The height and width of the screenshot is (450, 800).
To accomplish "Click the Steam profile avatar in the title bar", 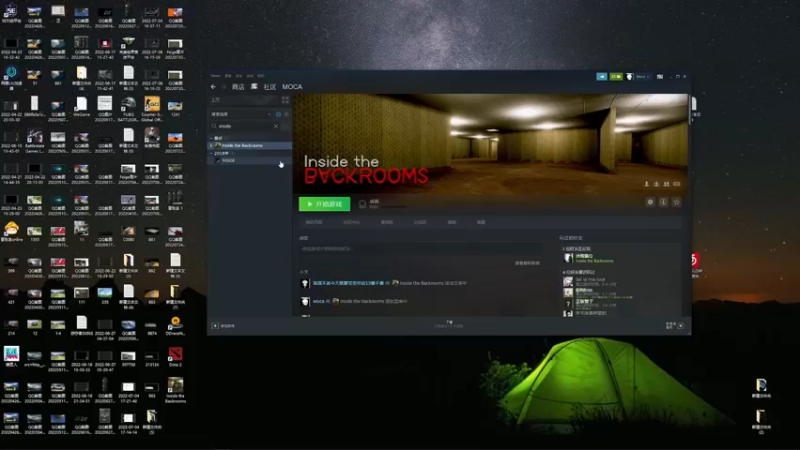I will tap(629, 77).
